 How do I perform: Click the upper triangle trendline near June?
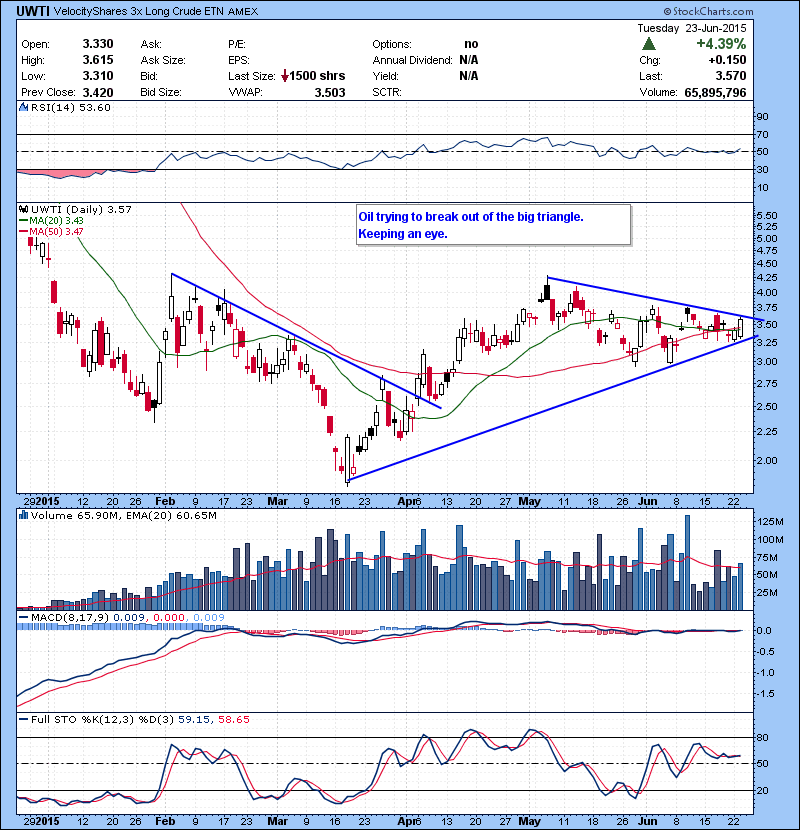(x=654, y=299)
